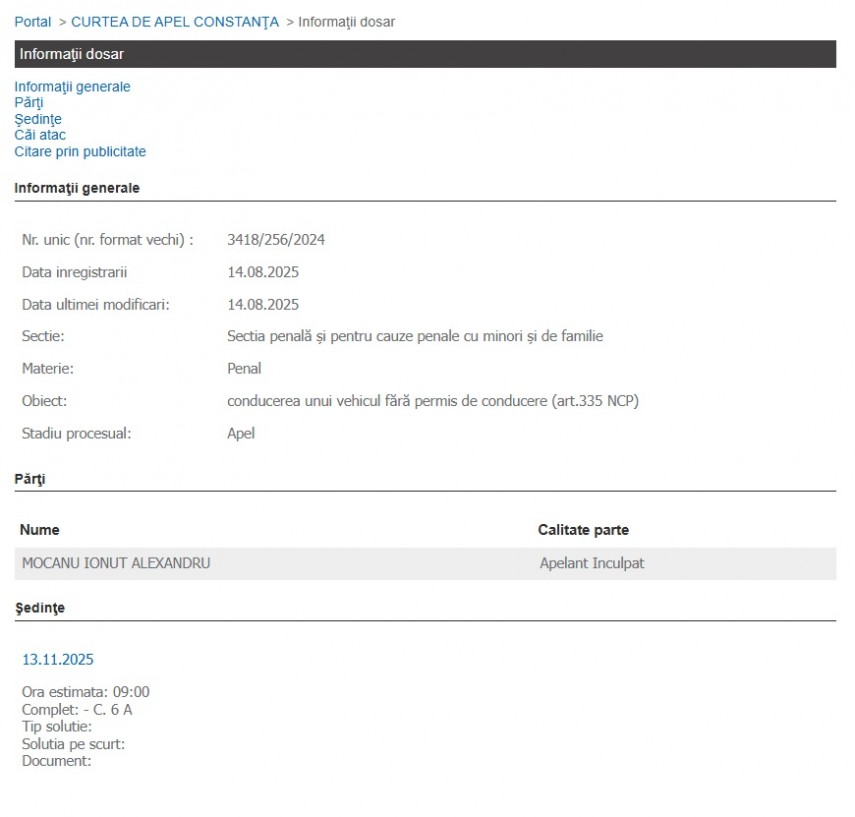Click the Informații dosar breadcrumb text

tap(346, 22)
